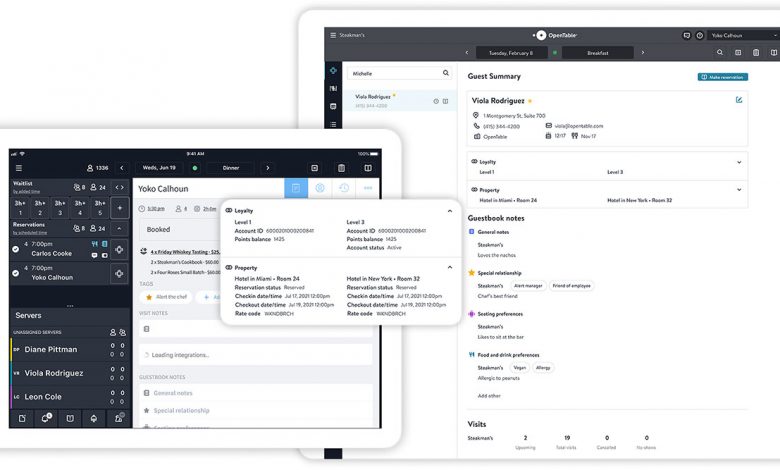Open the new note icon in tablet bottom bar
This screenshot has width=780, height=470.
pyautogui.click(x=22, y=418)
